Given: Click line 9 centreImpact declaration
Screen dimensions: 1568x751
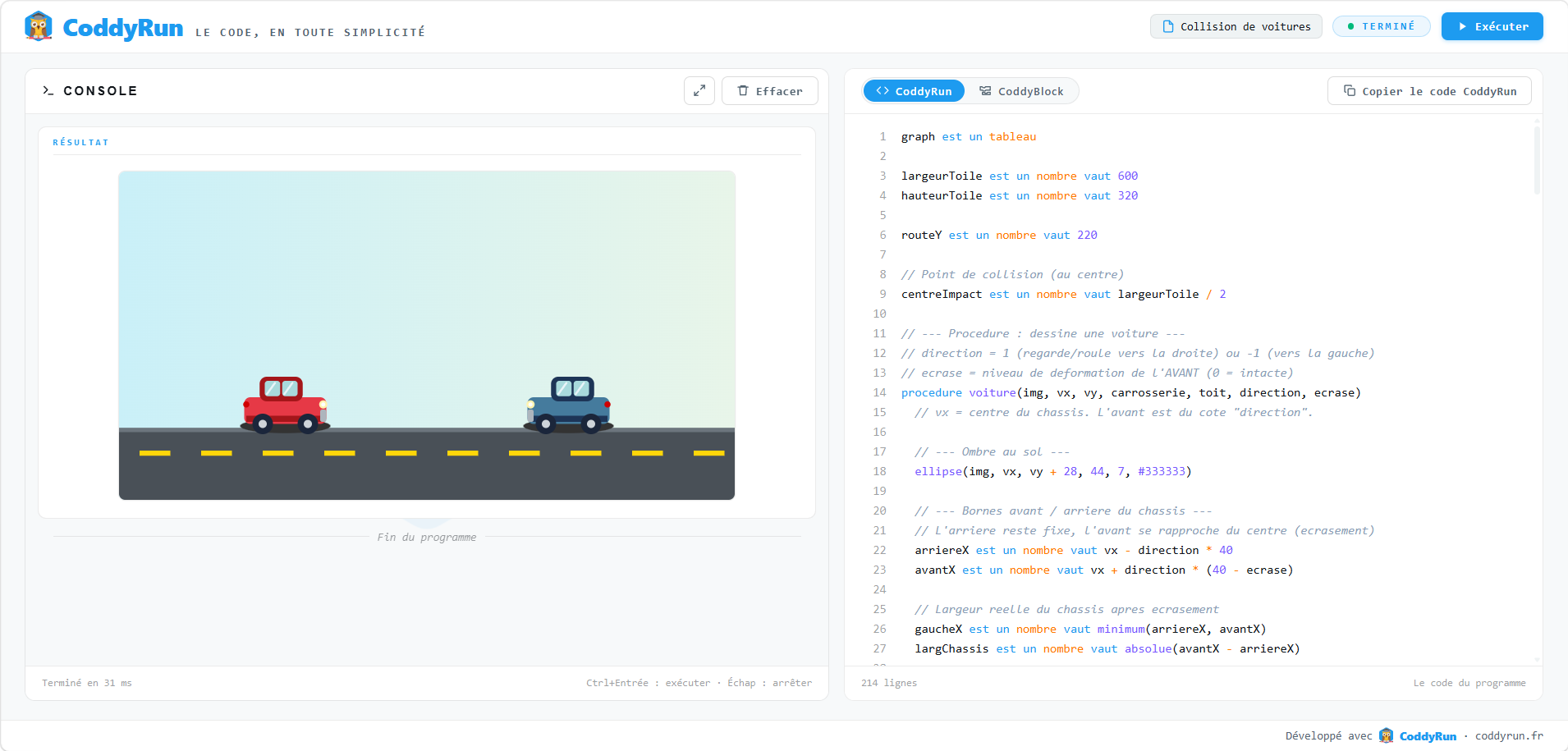Looking at the screenshot, I should (x=1064, y=295).
